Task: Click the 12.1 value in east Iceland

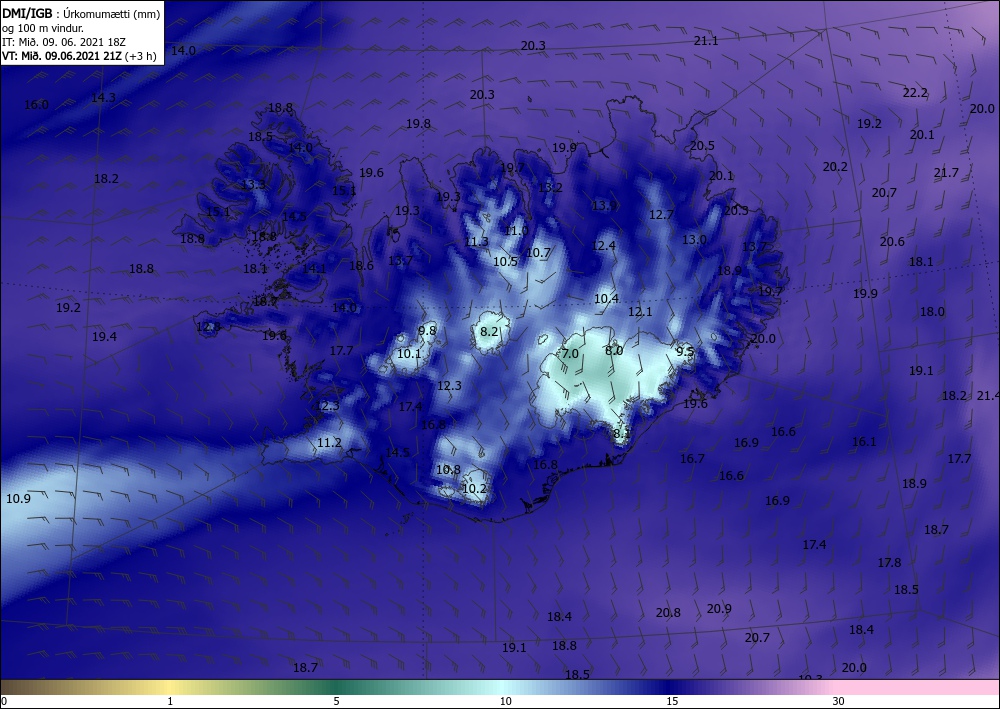Action: click(640, 312)
